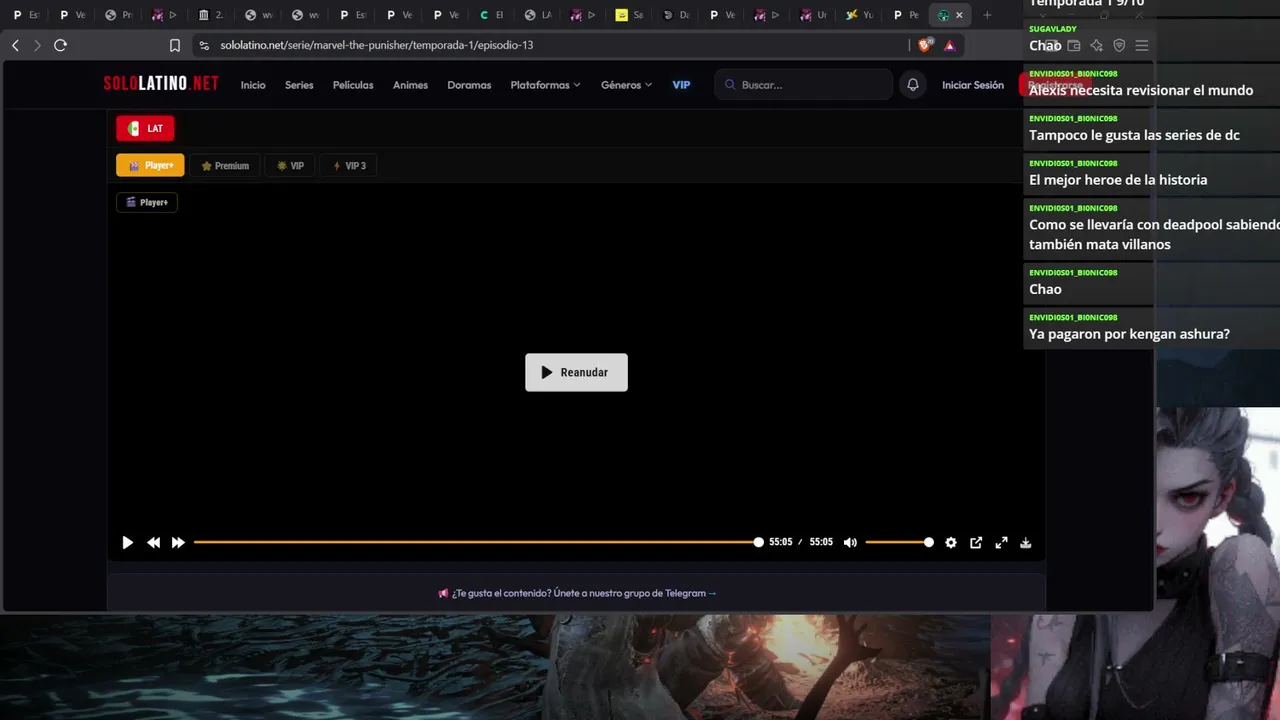Viewport: 1280px width, 720px height.
Task: Expand the Géneros dropdown
Action: [626, 85]
